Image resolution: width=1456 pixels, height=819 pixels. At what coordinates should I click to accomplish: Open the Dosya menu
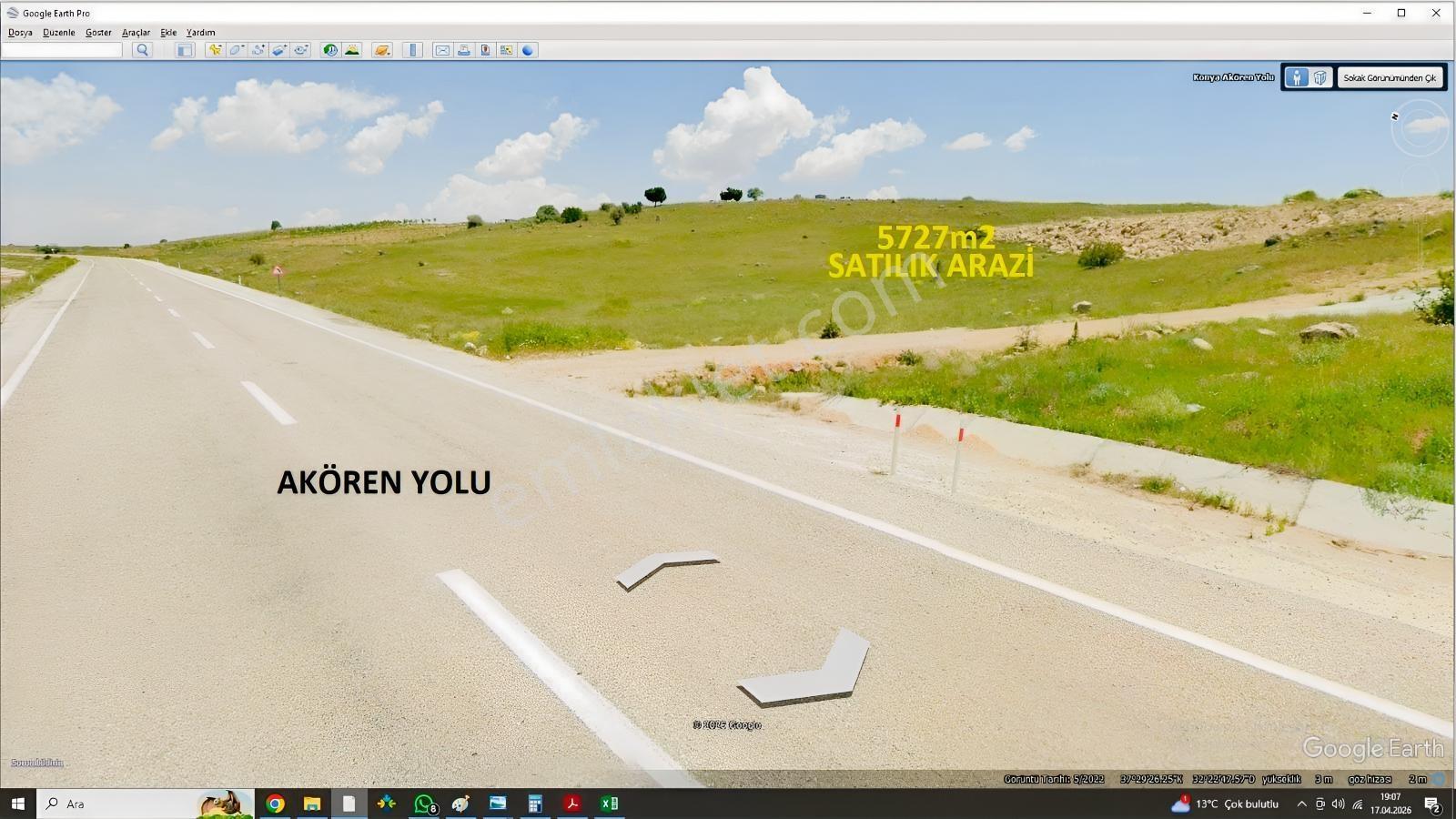pyautogui.click(x=20, y=32)
